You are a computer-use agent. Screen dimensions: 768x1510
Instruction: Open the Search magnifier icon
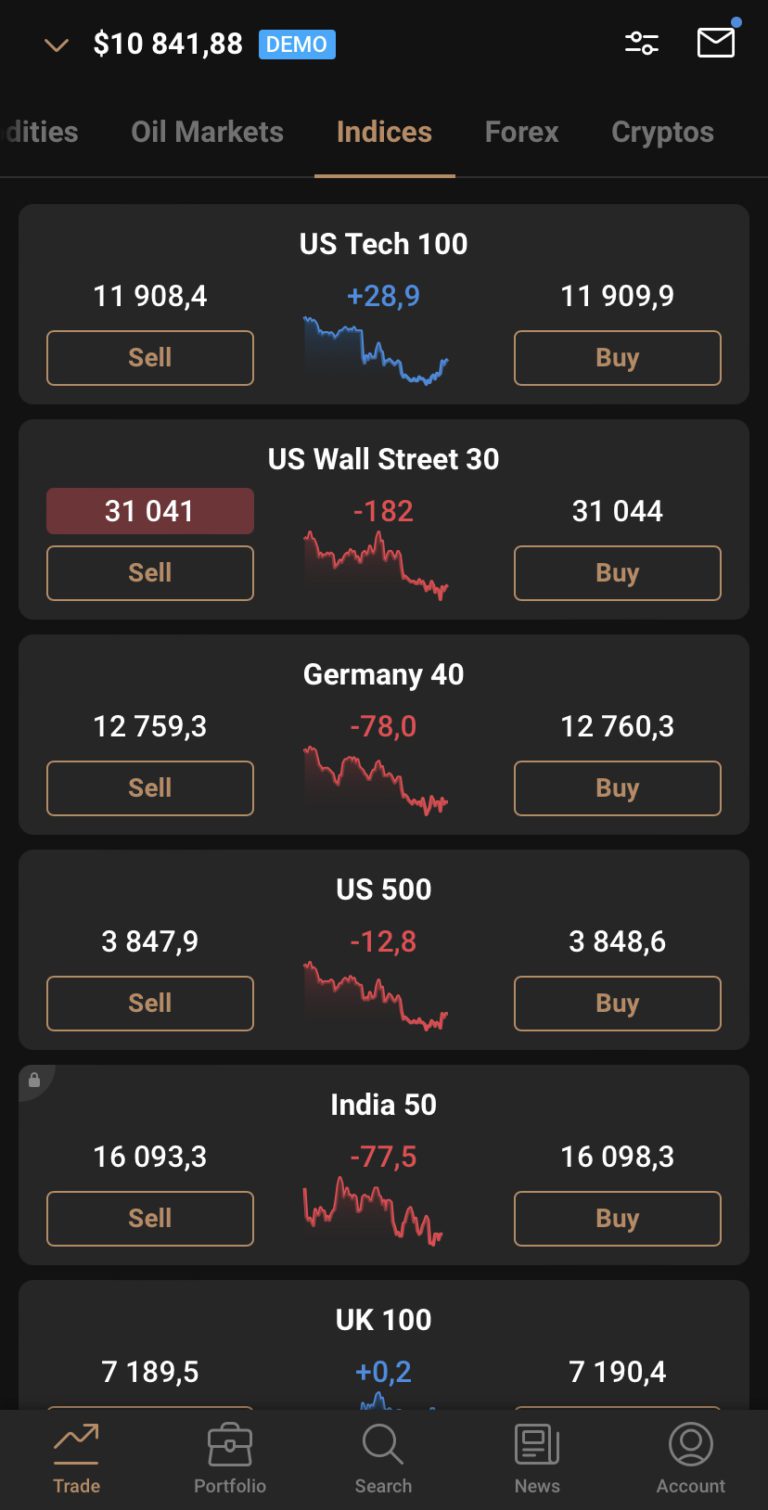click(383, 1445)
